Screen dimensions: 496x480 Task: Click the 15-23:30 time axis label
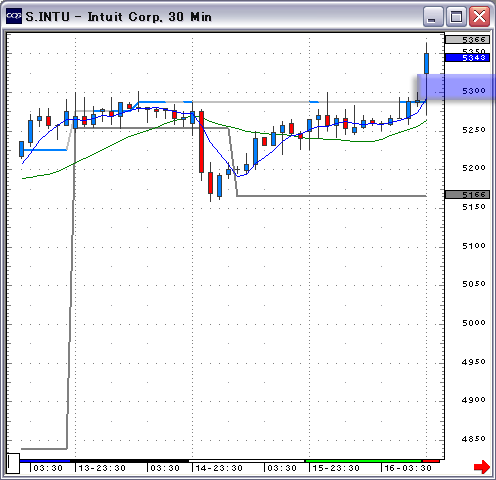[x=336, y=468]
